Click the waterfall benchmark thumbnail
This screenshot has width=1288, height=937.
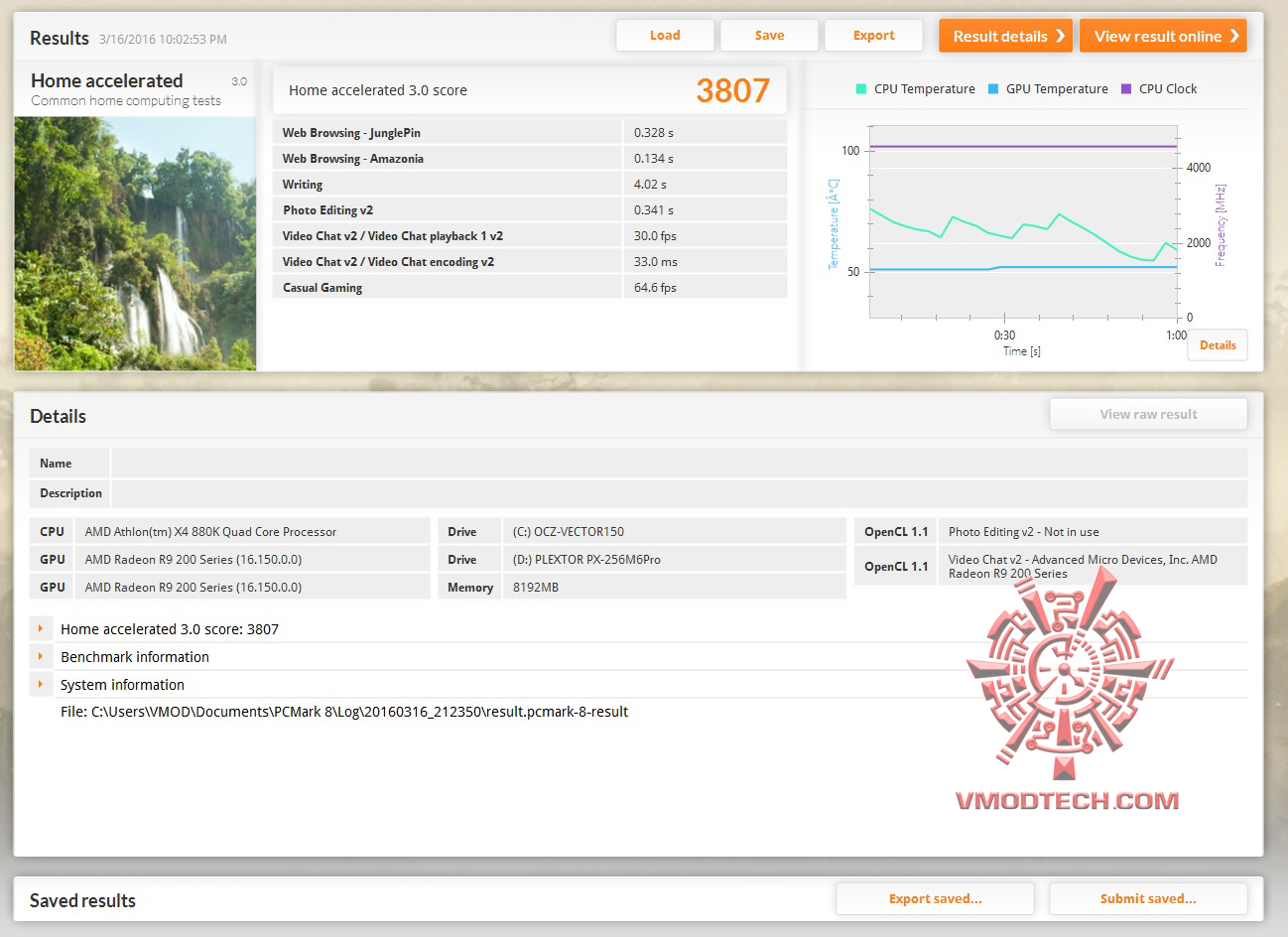(x=135, y=244)
